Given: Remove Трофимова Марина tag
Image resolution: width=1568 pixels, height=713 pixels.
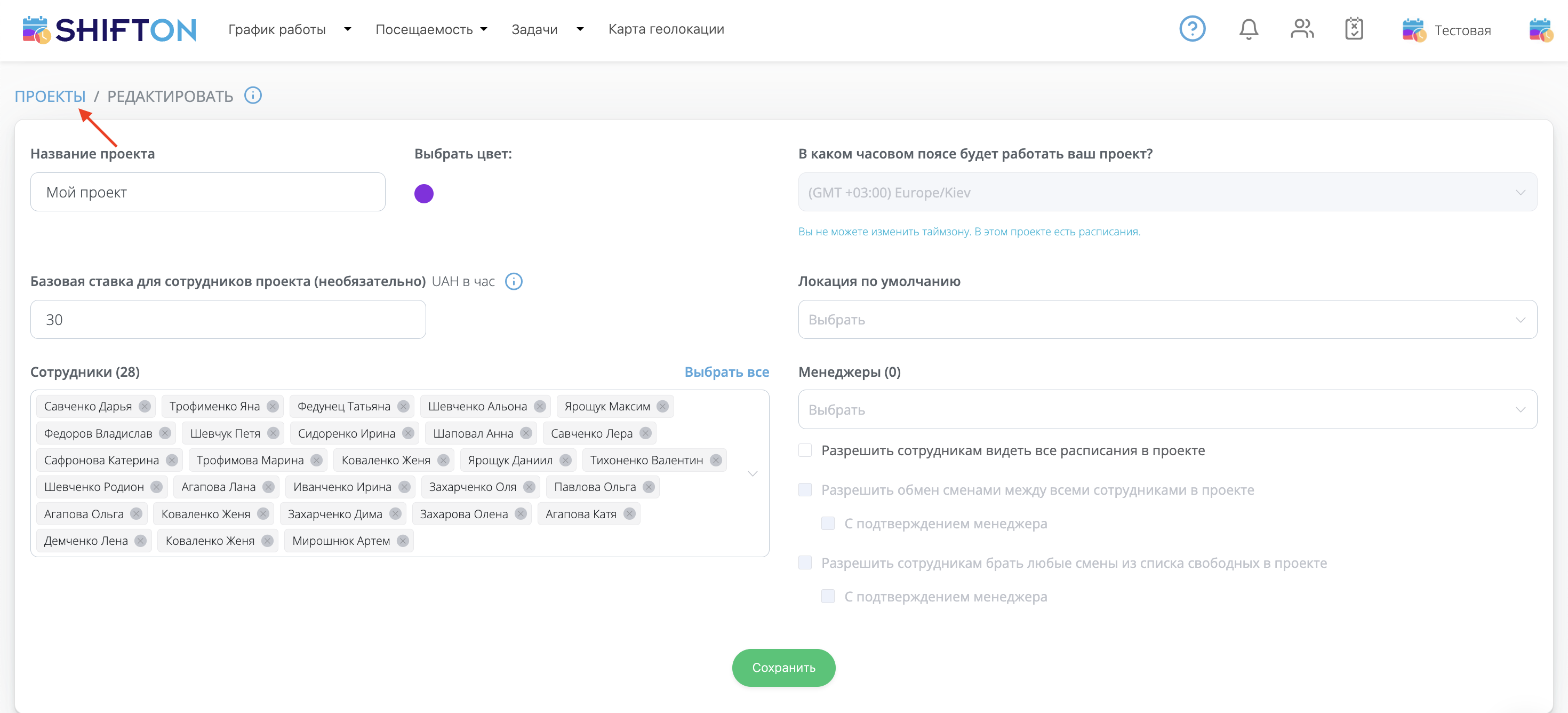Looking at the screenshot, I should (316, 460).
